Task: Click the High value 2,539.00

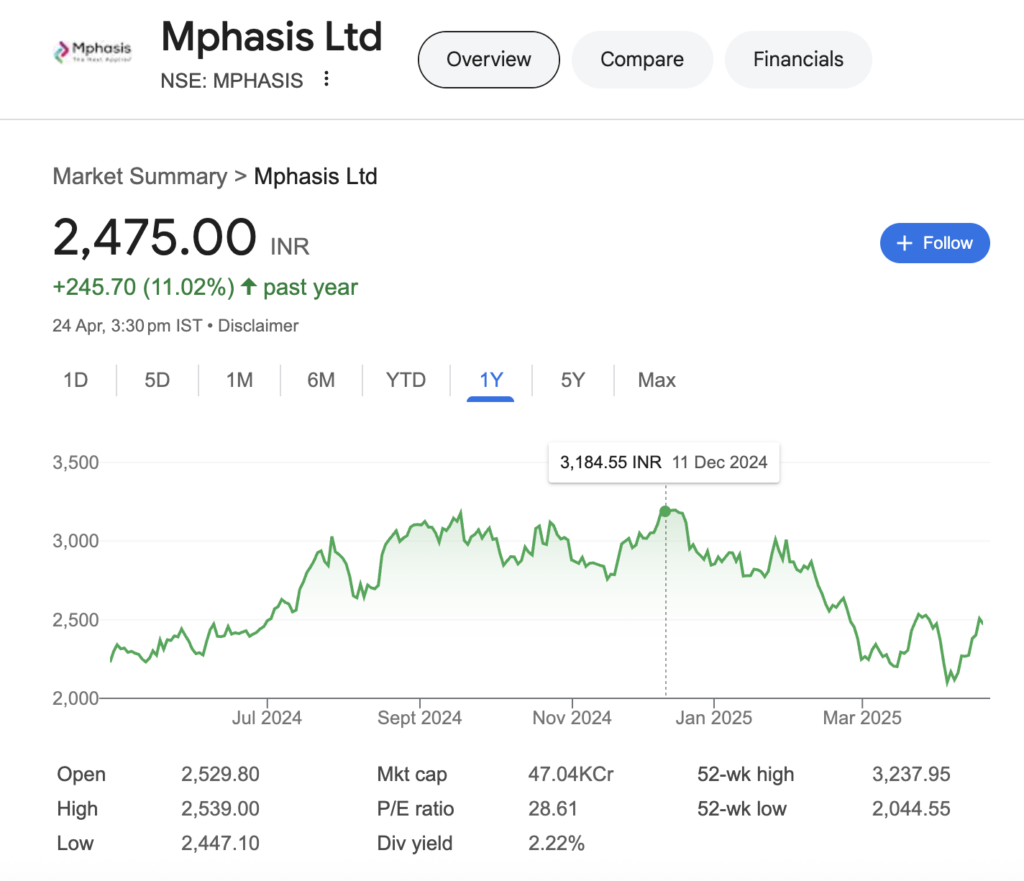Action: coord(220,809)
